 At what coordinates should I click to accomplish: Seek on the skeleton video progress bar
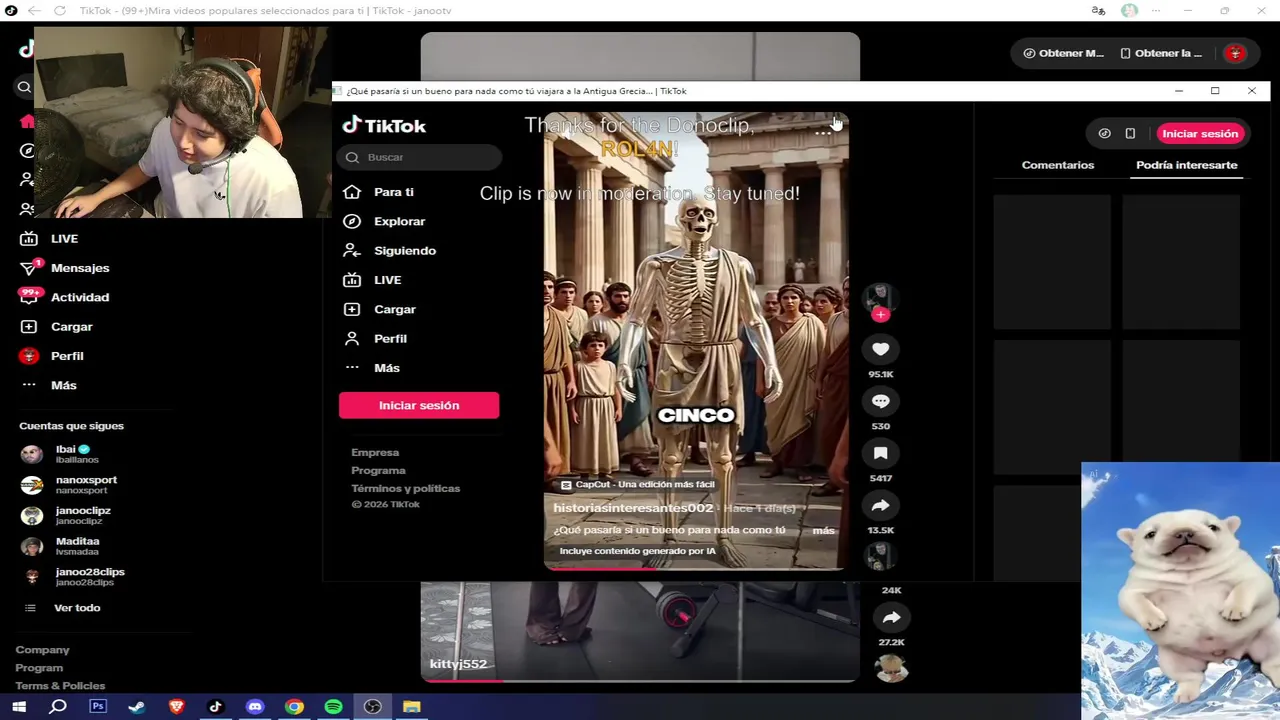tap(695, 567)
